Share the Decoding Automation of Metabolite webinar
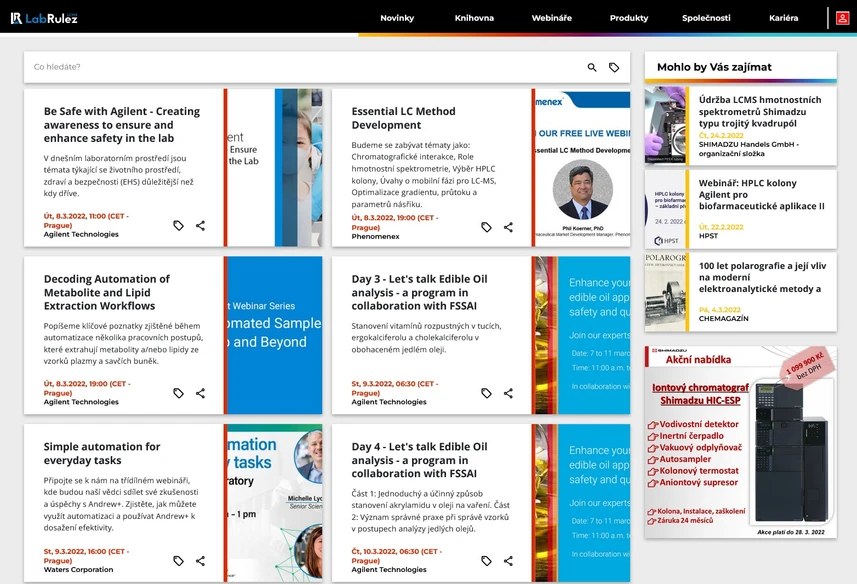Screen dimensions: 857x584 click(x=201, y=393)
